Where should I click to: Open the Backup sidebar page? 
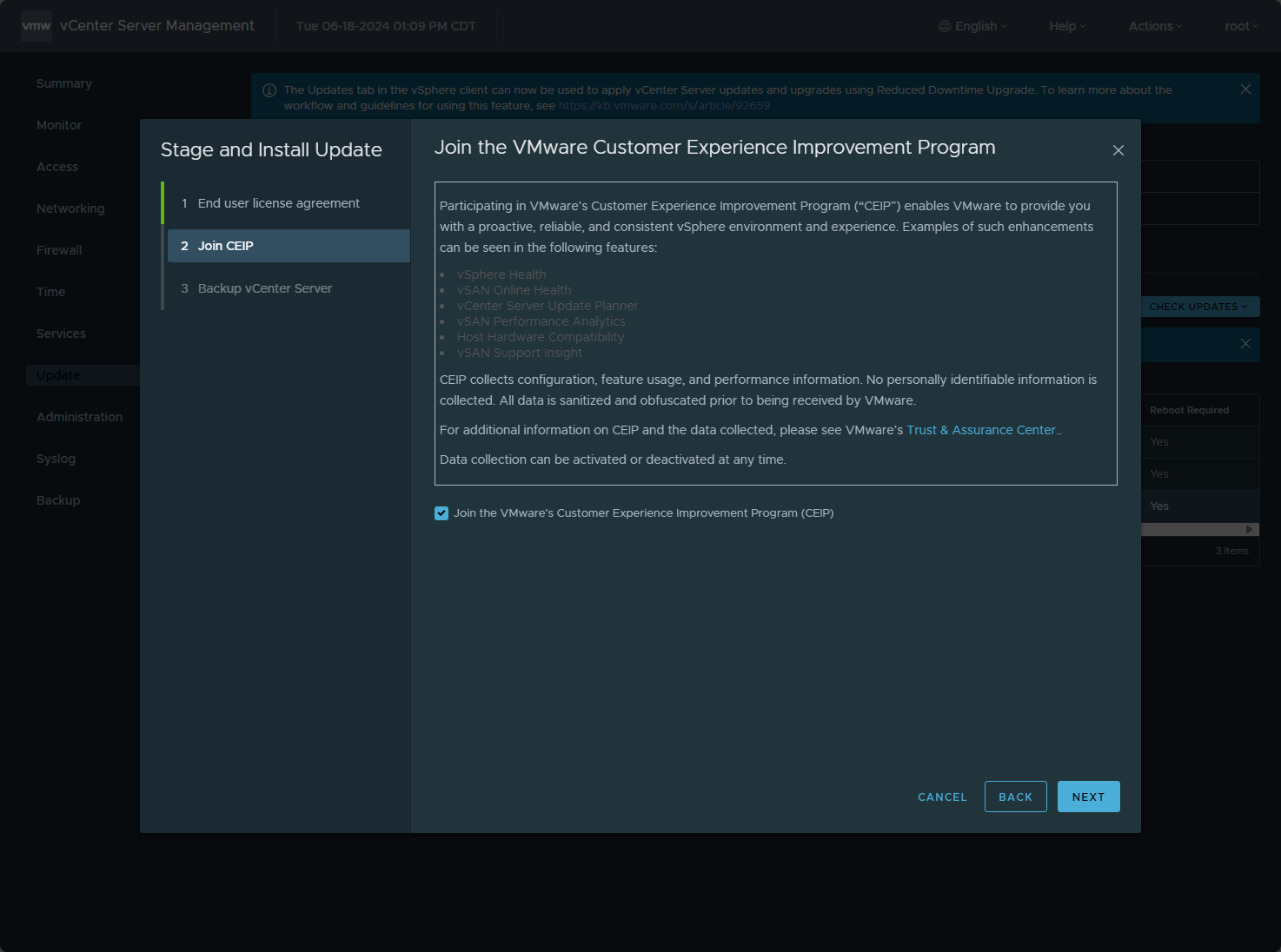(x=58, y=500)
